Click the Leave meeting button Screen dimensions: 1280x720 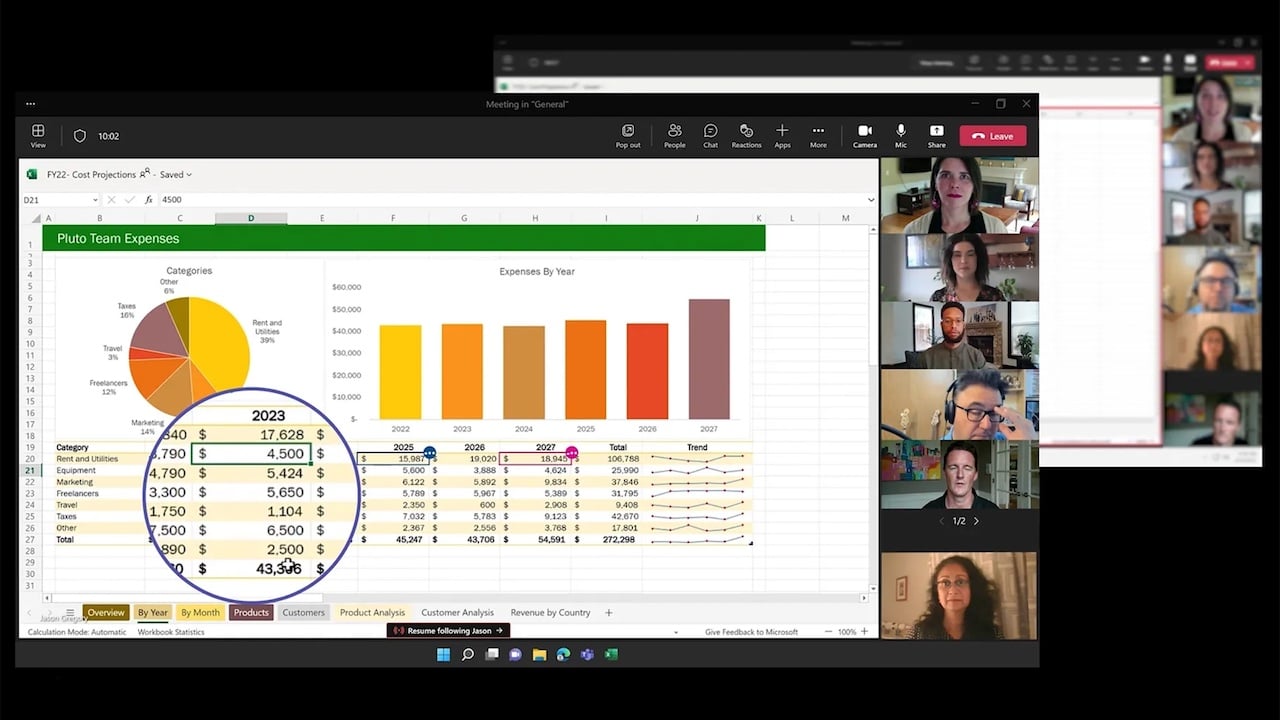pyautogui.click(x=992, y=135)
